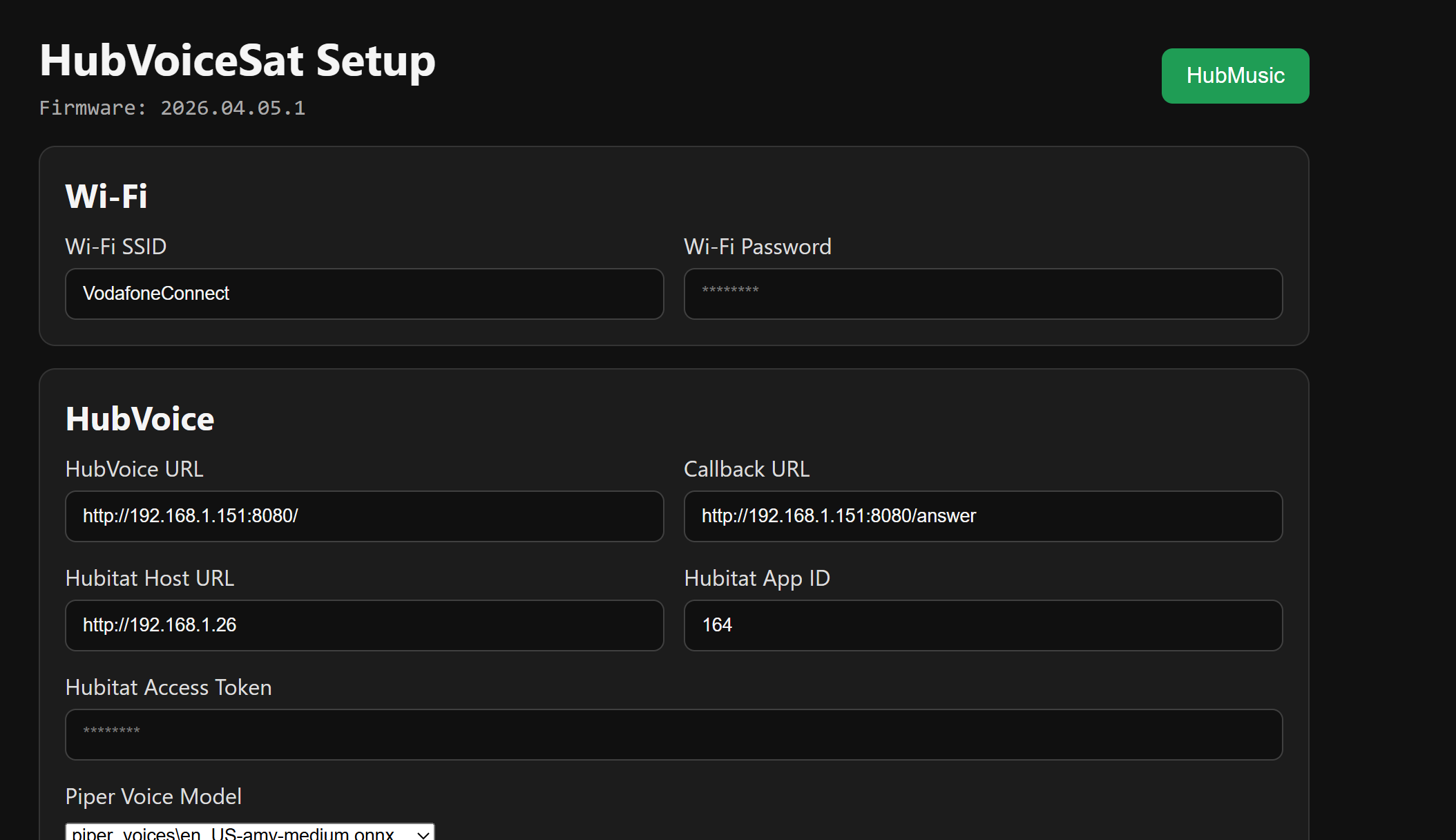
Task: Click the HubVoiceSat Setup page title
Action: click(237, 61)
